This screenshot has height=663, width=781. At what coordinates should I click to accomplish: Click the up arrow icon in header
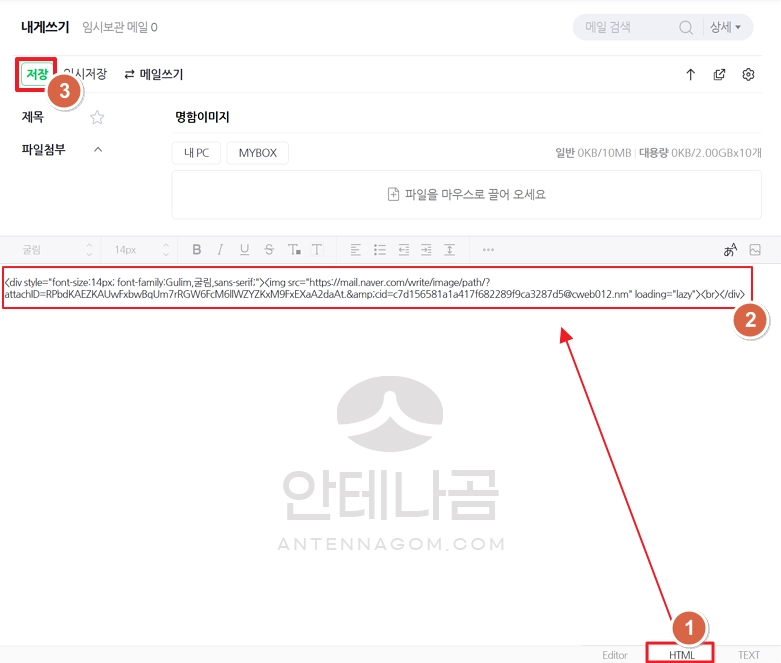(x=690, y=75)
